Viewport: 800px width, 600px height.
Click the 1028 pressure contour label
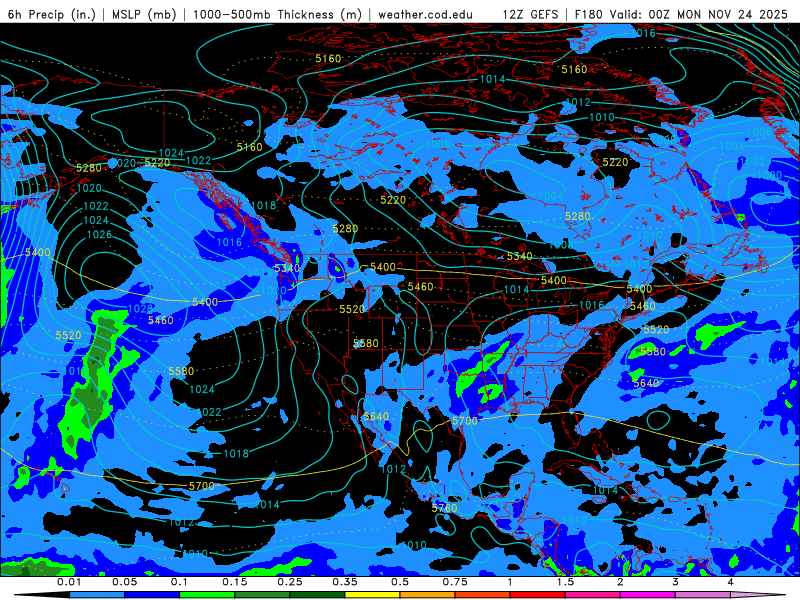pos(140,309)
